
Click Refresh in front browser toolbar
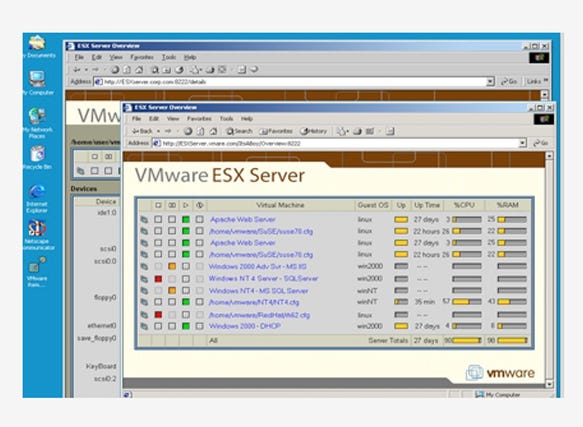tap(200, 131)
